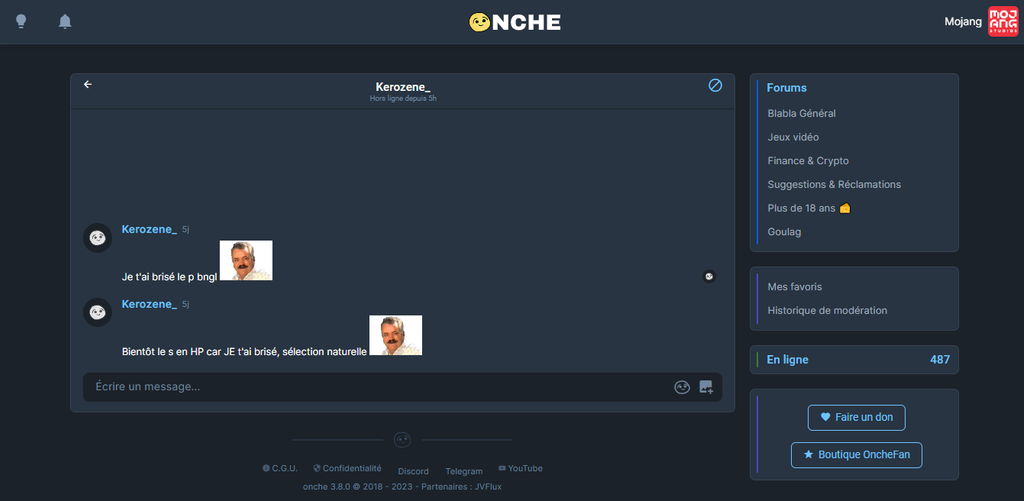Open sticker image in "Je t'ai brisé" message
Viewport: 1024px width, 501px height.
pos(246,260)
